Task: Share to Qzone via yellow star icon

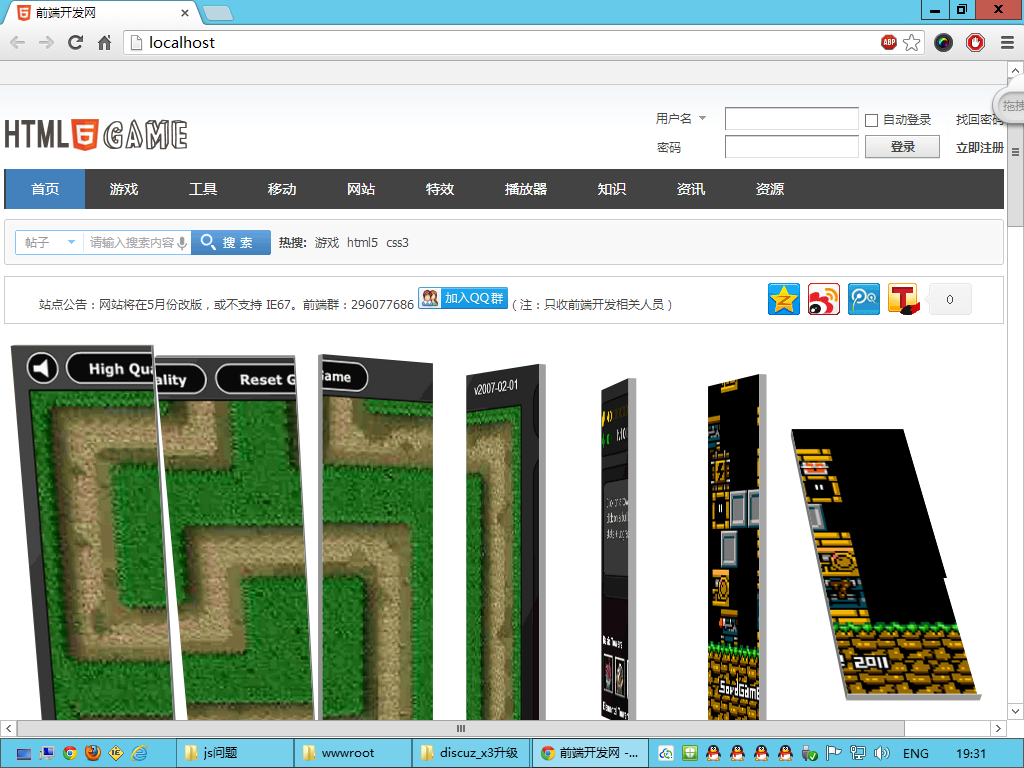Action: (x=784, y=300)
